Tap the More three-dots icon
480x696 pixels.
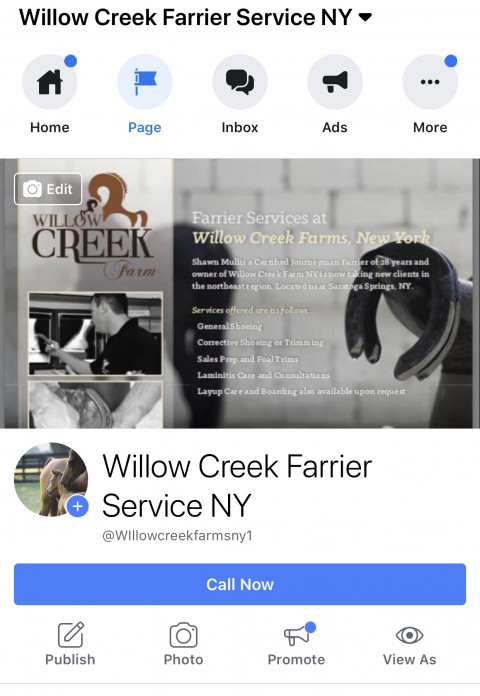[x=430, y=82]
